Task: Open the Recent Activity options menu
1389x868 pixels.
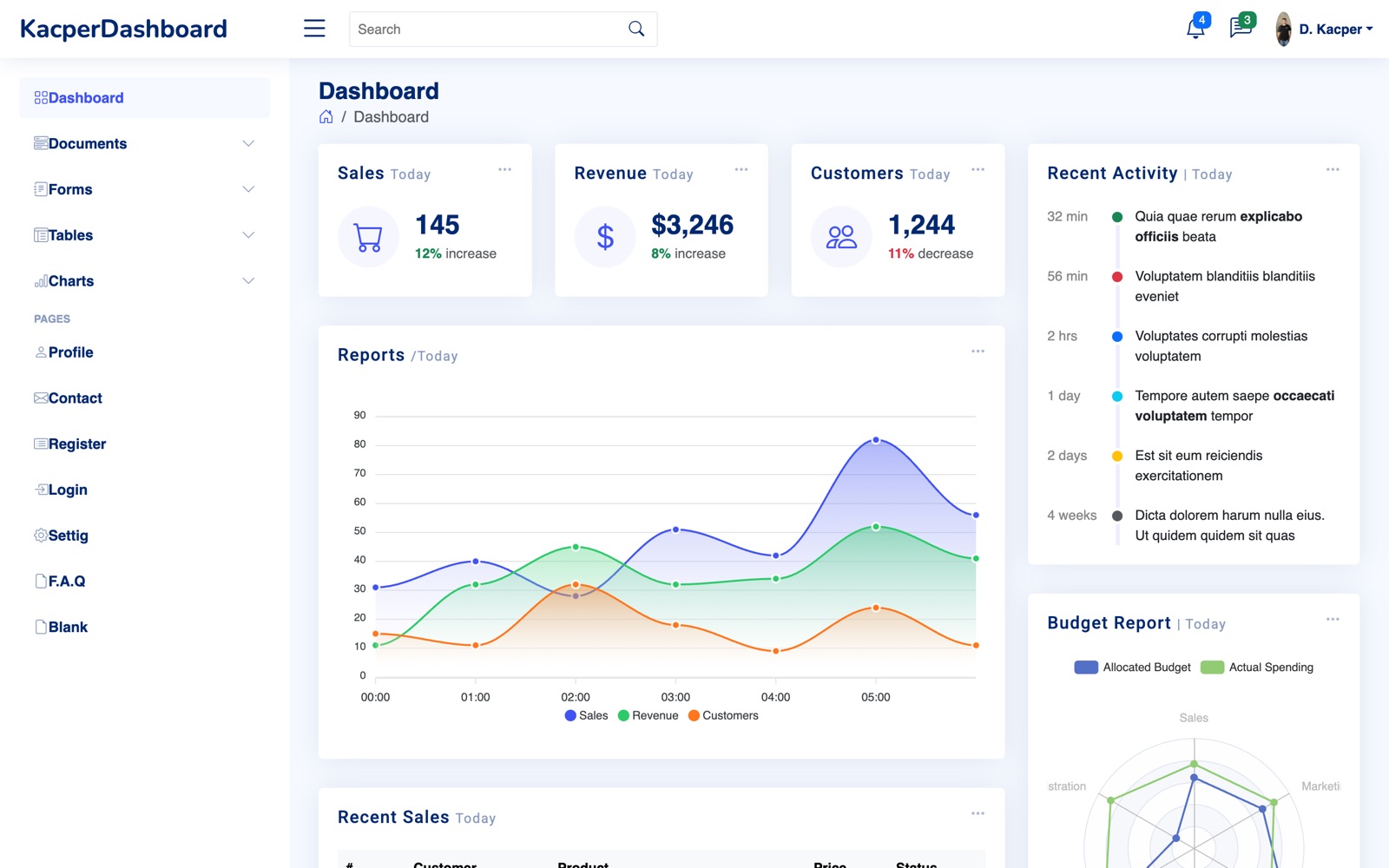Action: [1333, 169]
